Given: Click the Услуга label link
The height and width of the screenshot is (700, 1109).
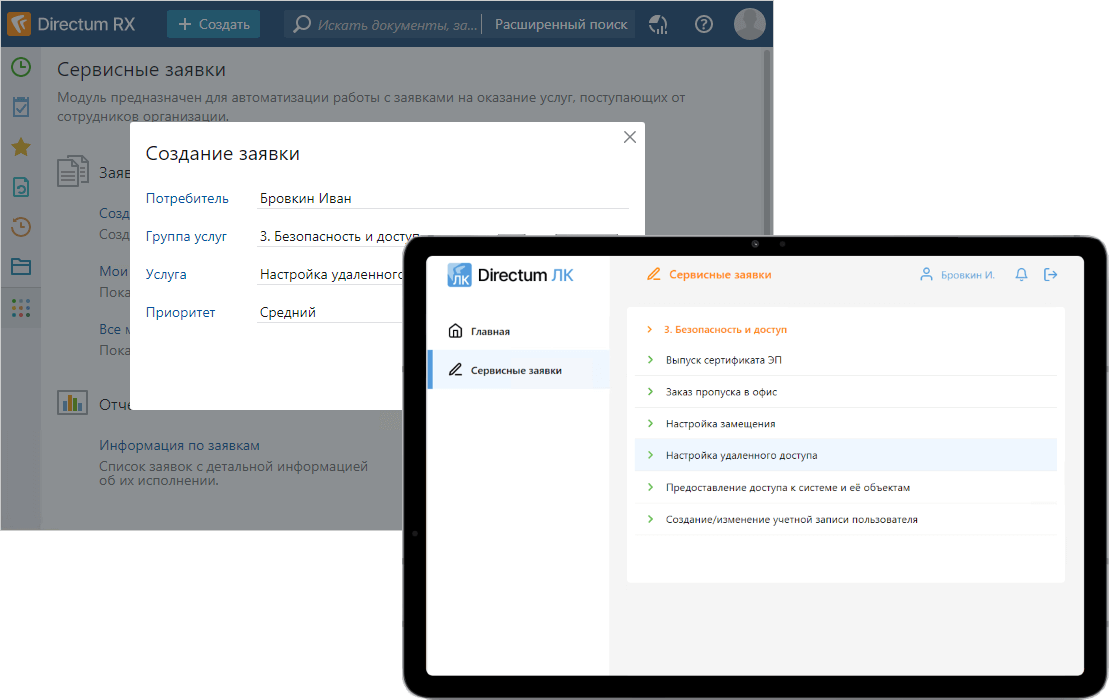Looking at the screenshot, I should tap(166, 274).
